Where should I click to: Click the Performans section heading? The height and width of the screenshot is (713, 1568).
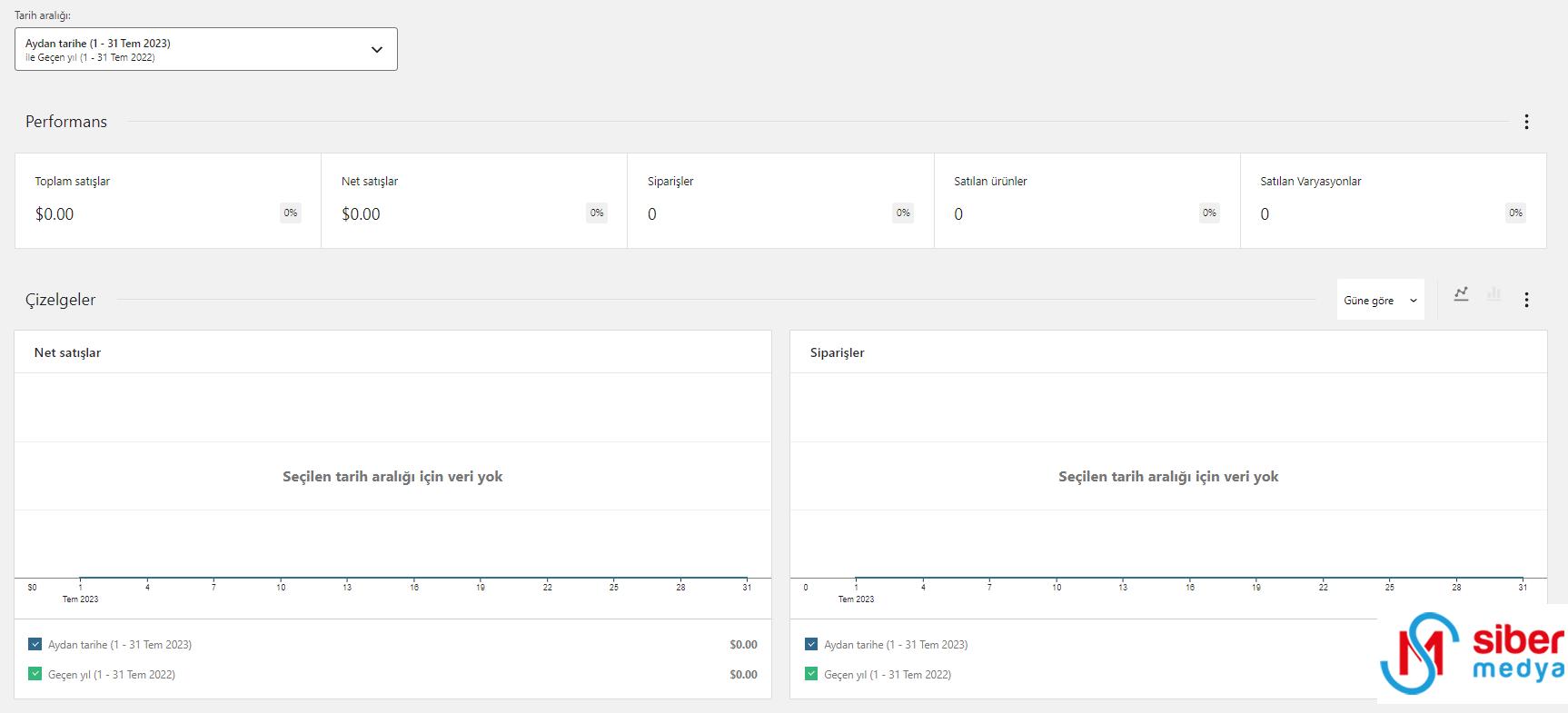click(x=66, y=122)
